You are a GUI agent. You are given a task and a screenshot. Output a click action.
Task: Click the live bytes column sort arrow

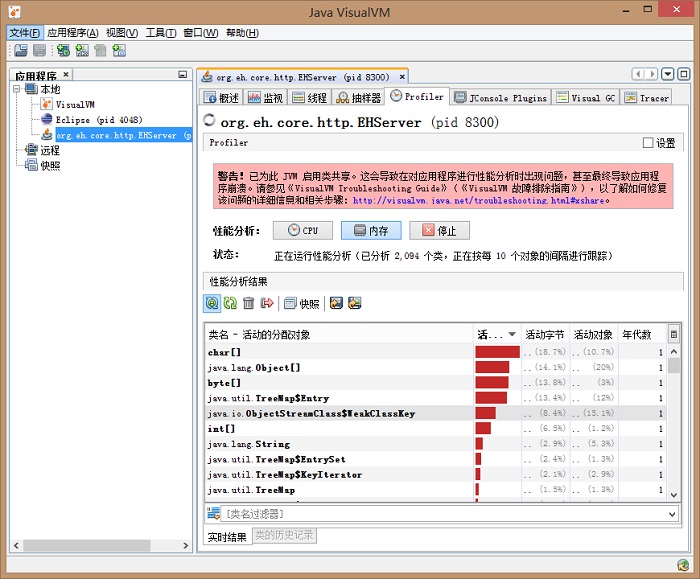pos(512,334)
